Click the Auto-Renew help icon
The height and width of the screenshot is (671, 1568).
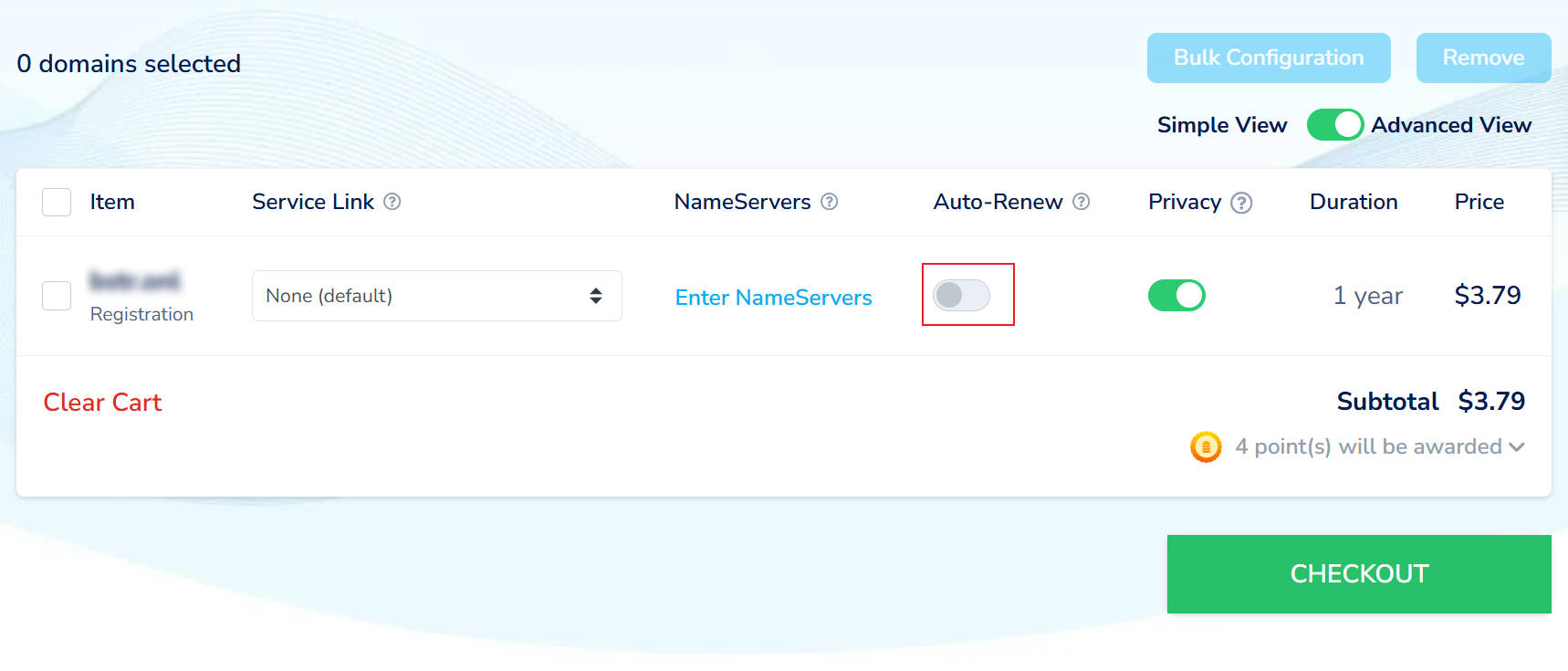(1081, 202)
